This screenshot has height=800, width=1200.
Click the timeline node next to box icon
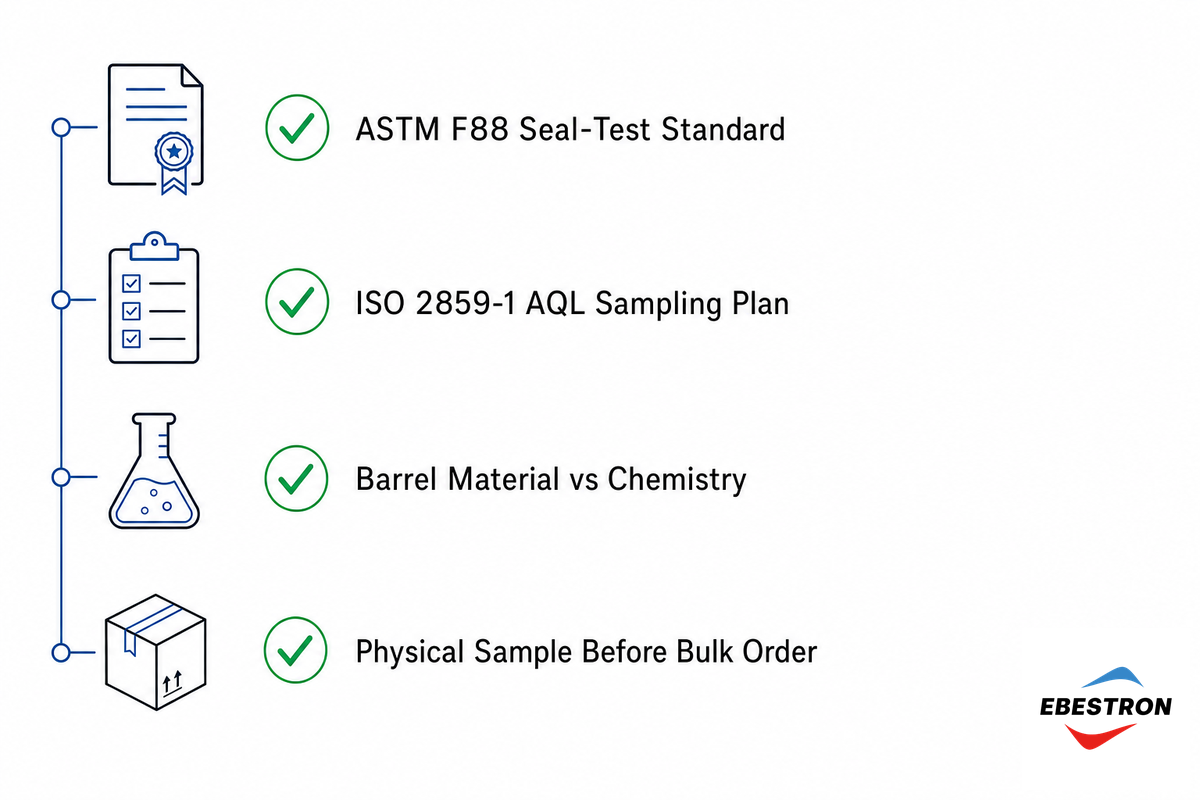coord(60,652)
